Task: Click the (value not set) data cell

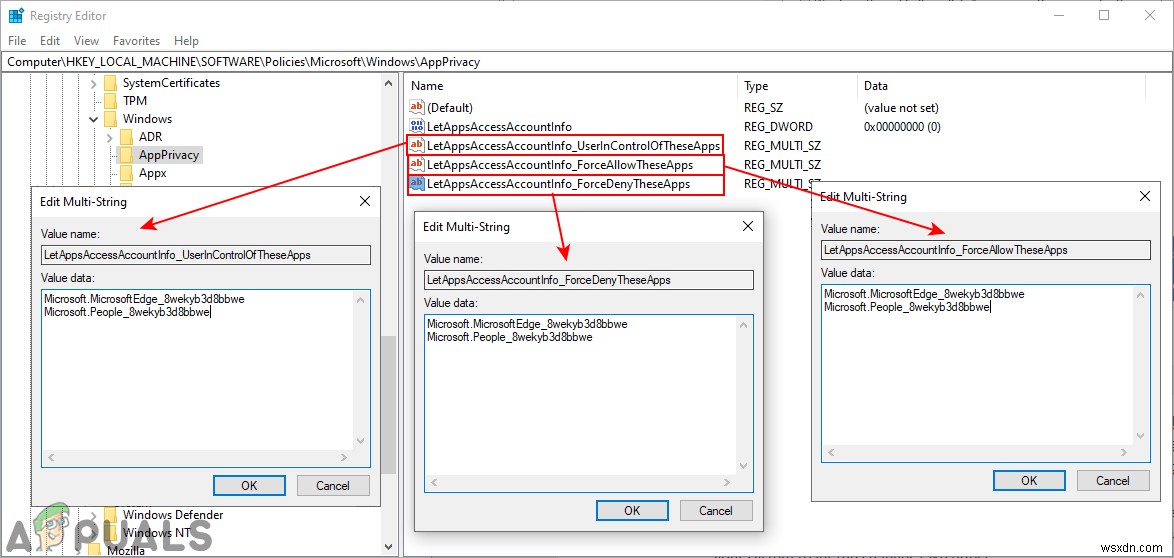Action: pos(901,108)
